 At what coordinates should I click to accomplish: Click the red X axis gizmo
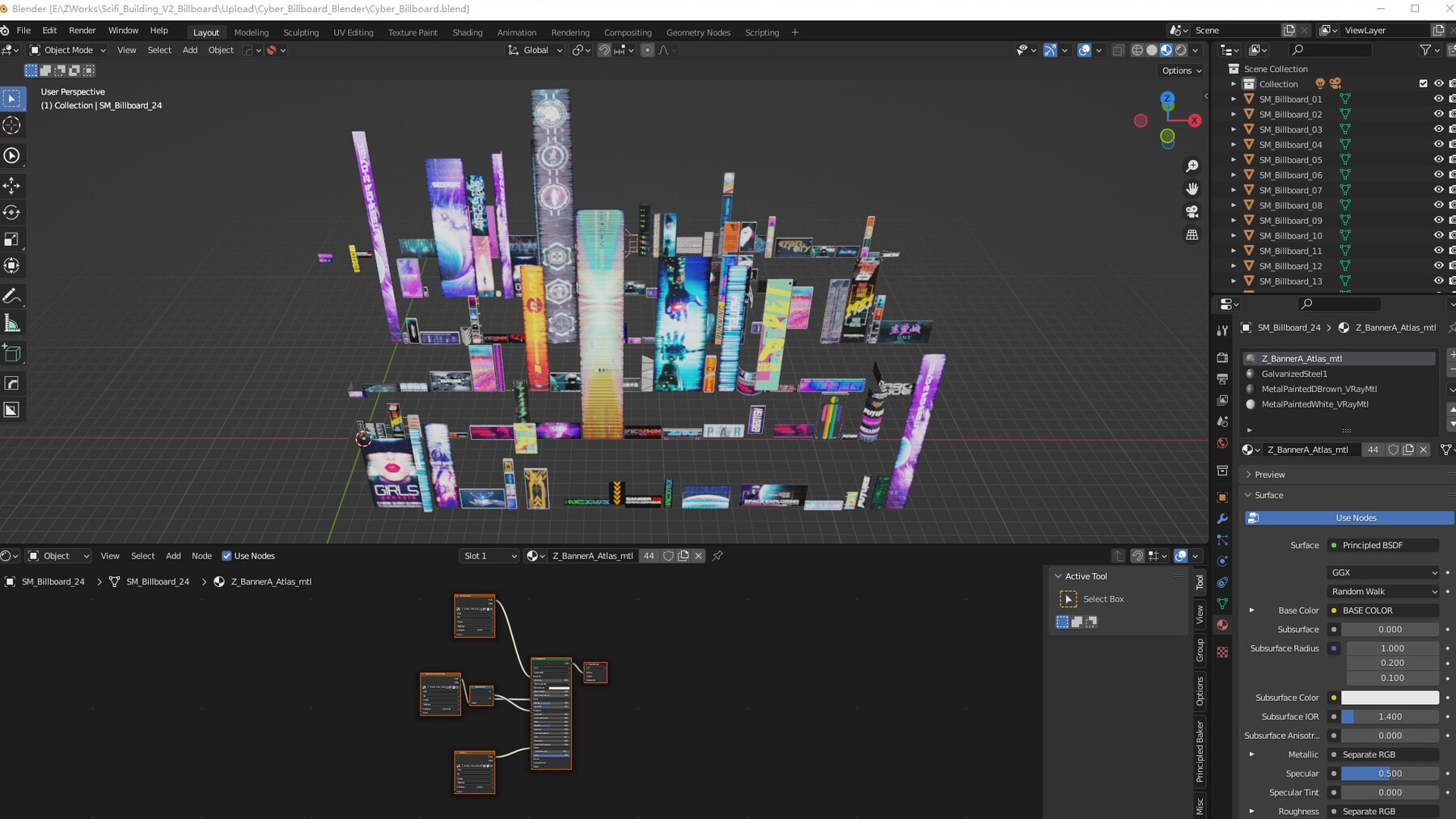click(x=1194, y=120)
